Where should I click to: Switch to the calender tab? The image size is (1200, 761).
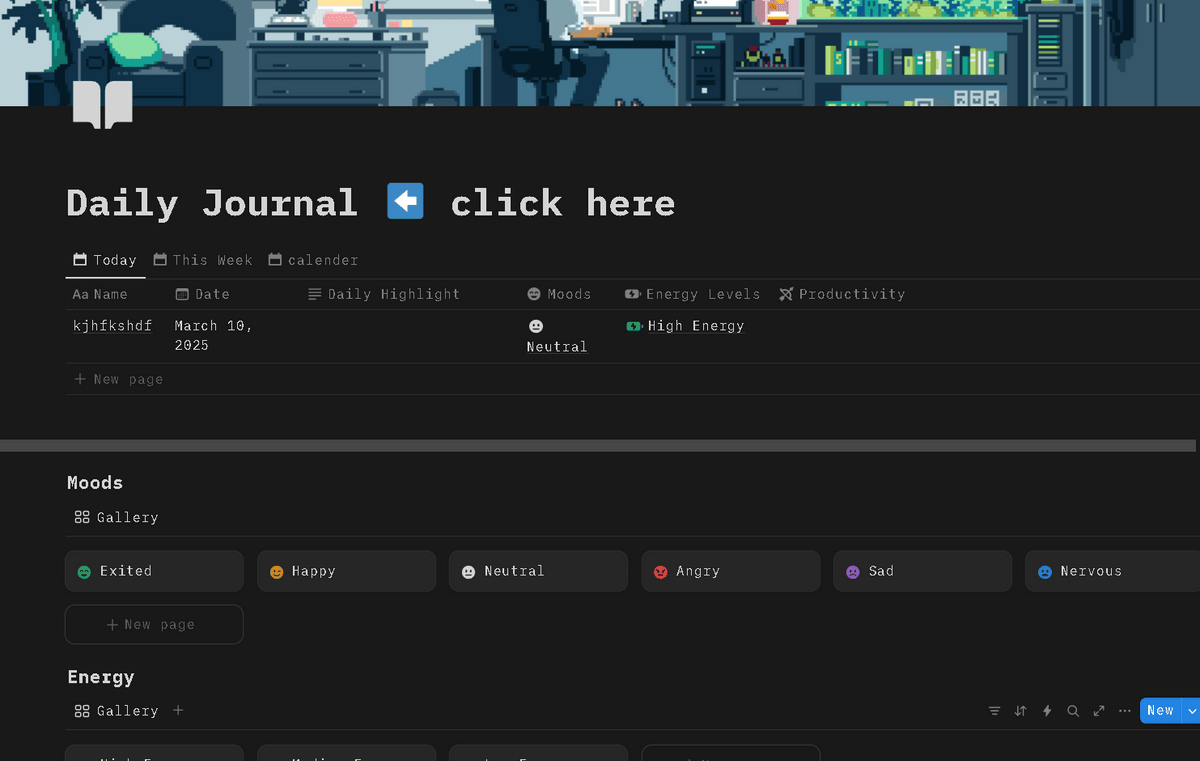point(313,260)
